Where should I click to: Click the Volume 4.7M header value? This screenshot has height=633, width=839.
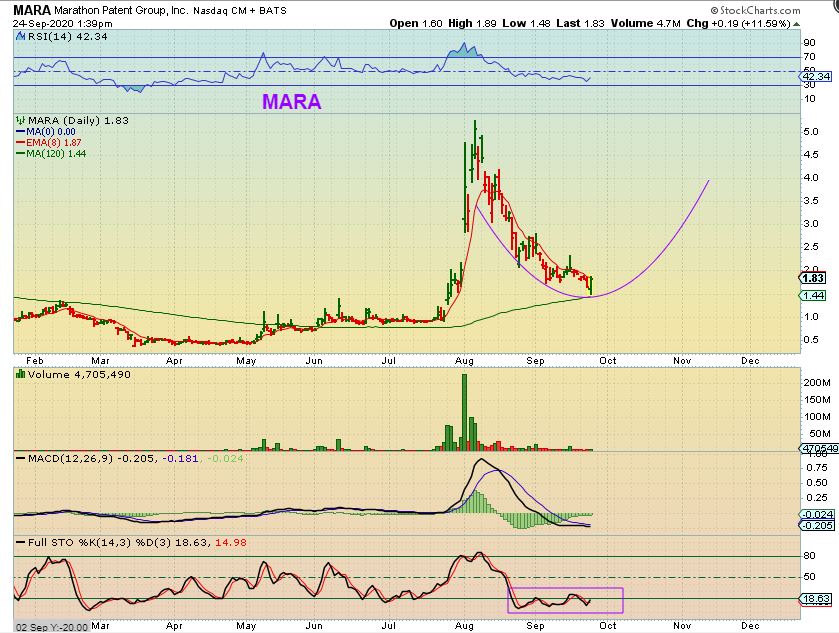[646, 24]
